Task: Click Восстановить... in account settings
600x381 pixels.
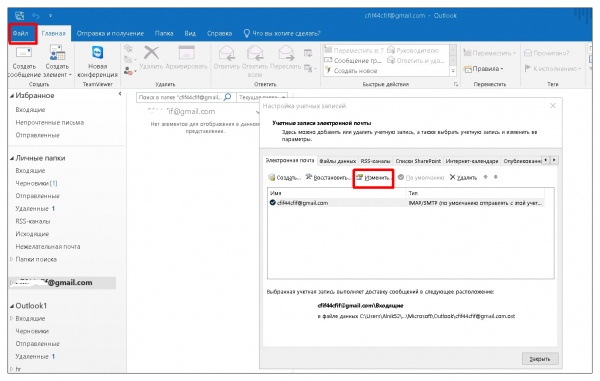Action: pos(328,177)
